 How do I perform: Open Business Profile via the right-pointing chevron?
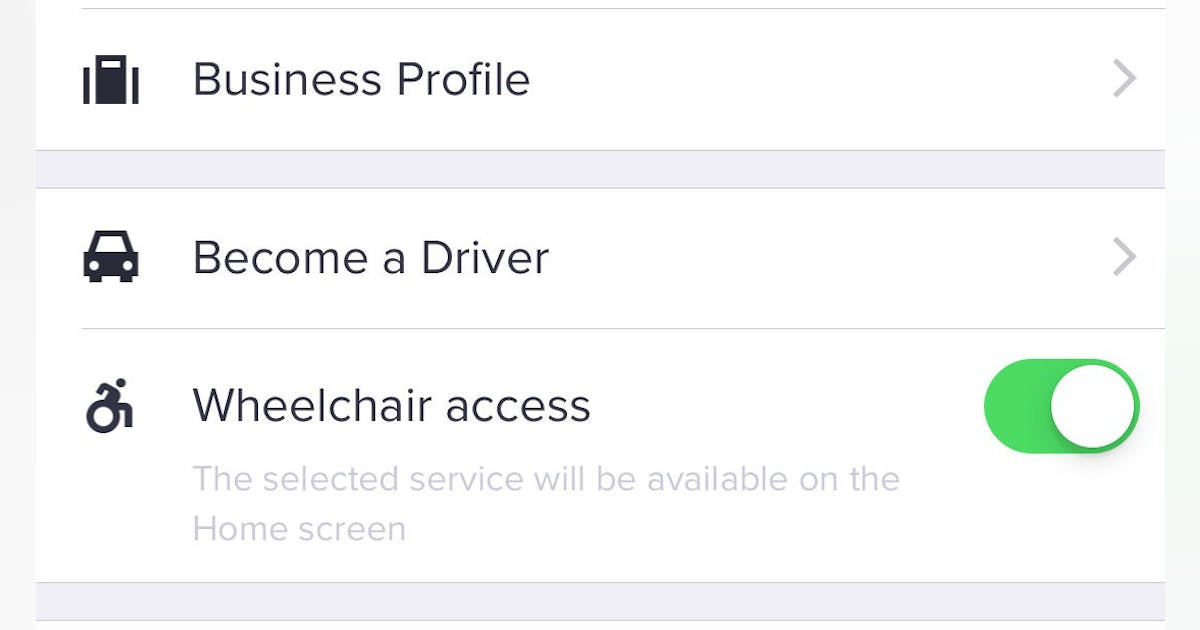click(1124, 78)
